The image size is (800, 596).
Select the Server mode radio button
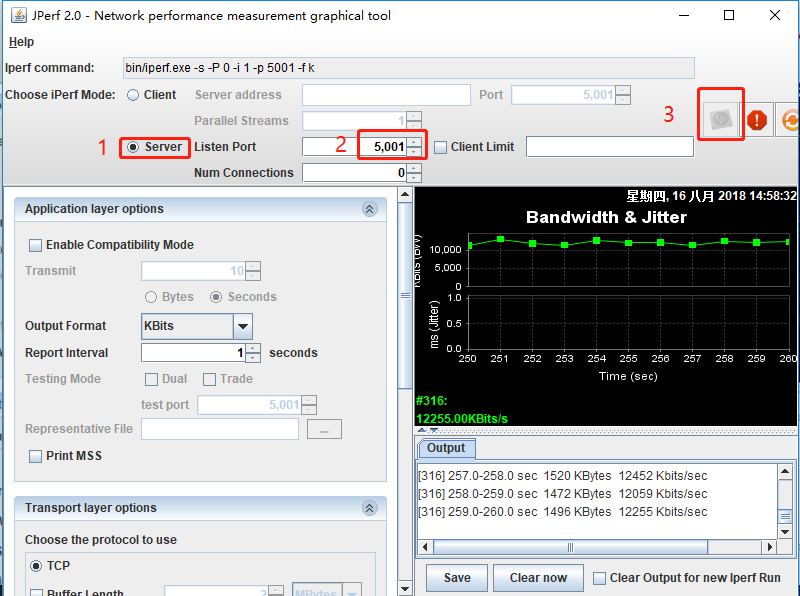pos(133,147)
